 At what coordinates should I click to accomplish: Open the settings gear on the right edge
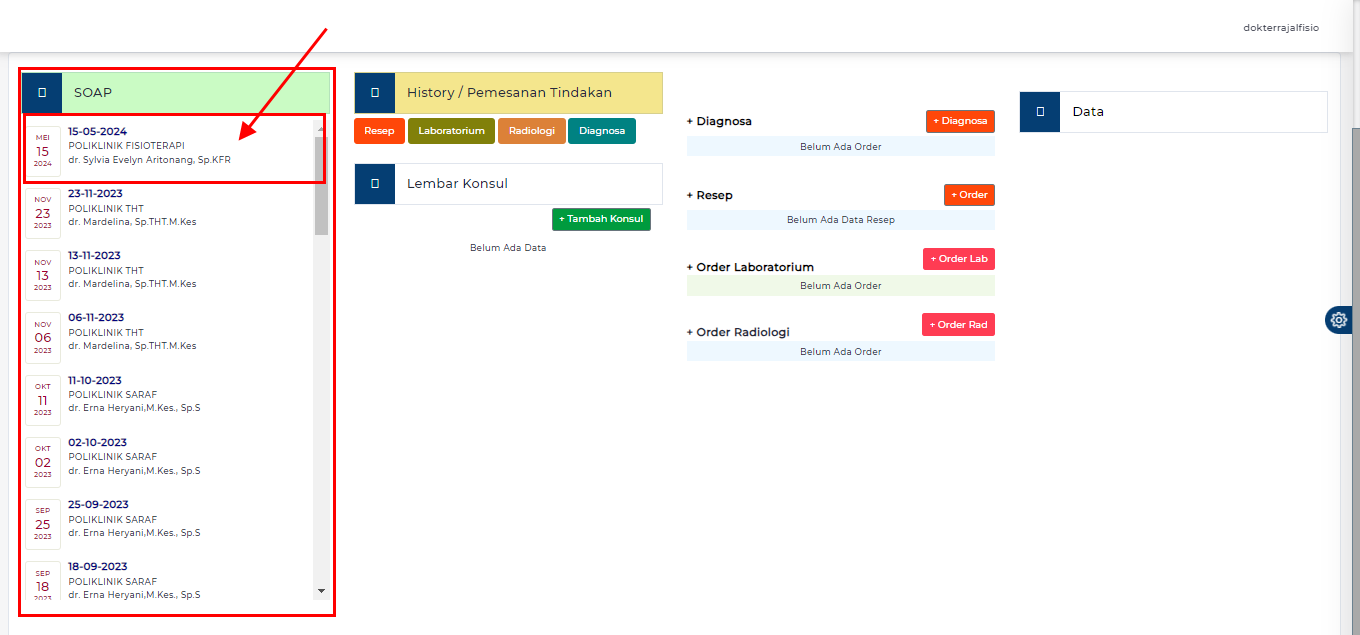tap(1338, 320)
